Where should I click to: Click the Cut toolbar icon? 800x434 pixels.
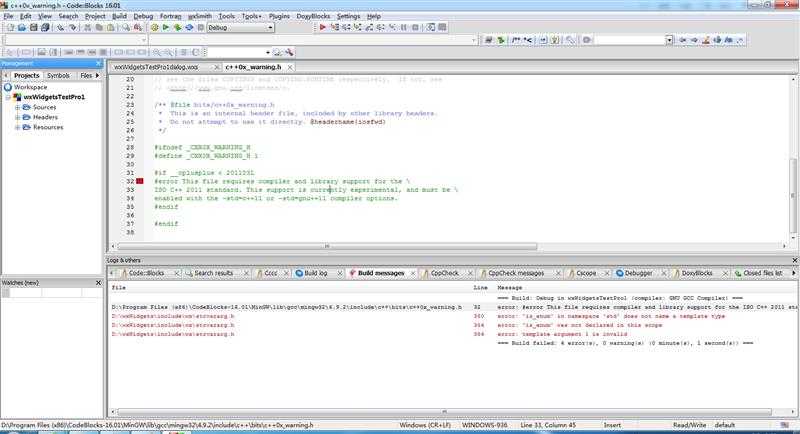point(88,28)
